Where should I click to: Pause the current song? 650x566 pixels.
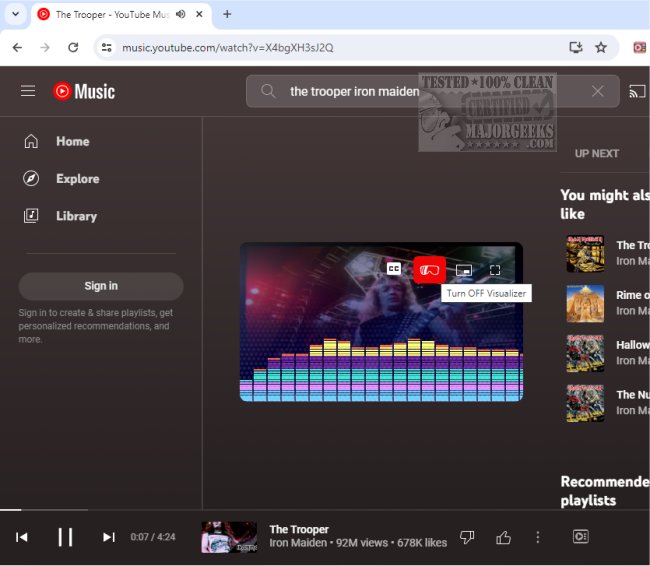(65, 537)
